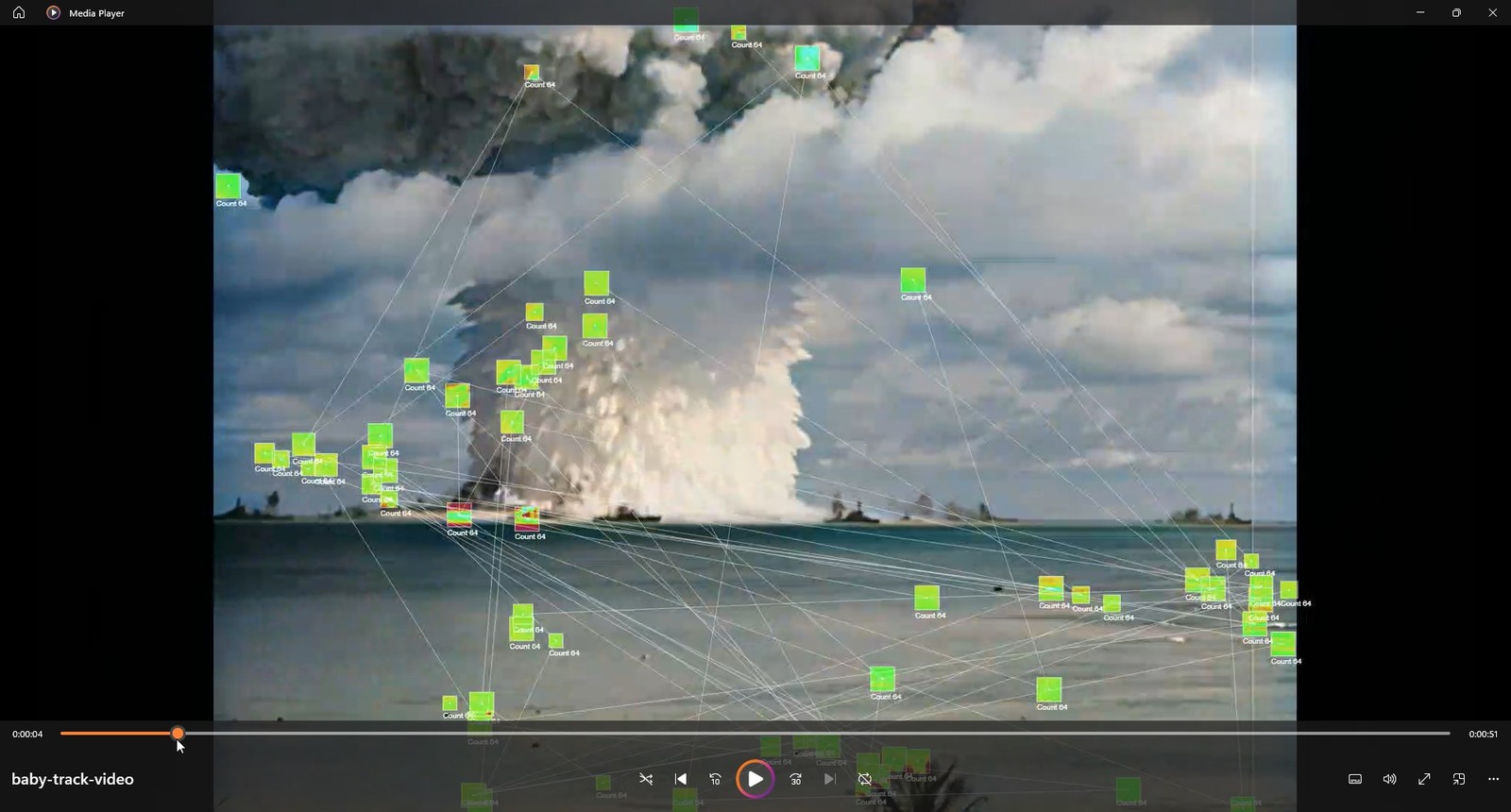Click the Media Player app logo

click(53, 13)
